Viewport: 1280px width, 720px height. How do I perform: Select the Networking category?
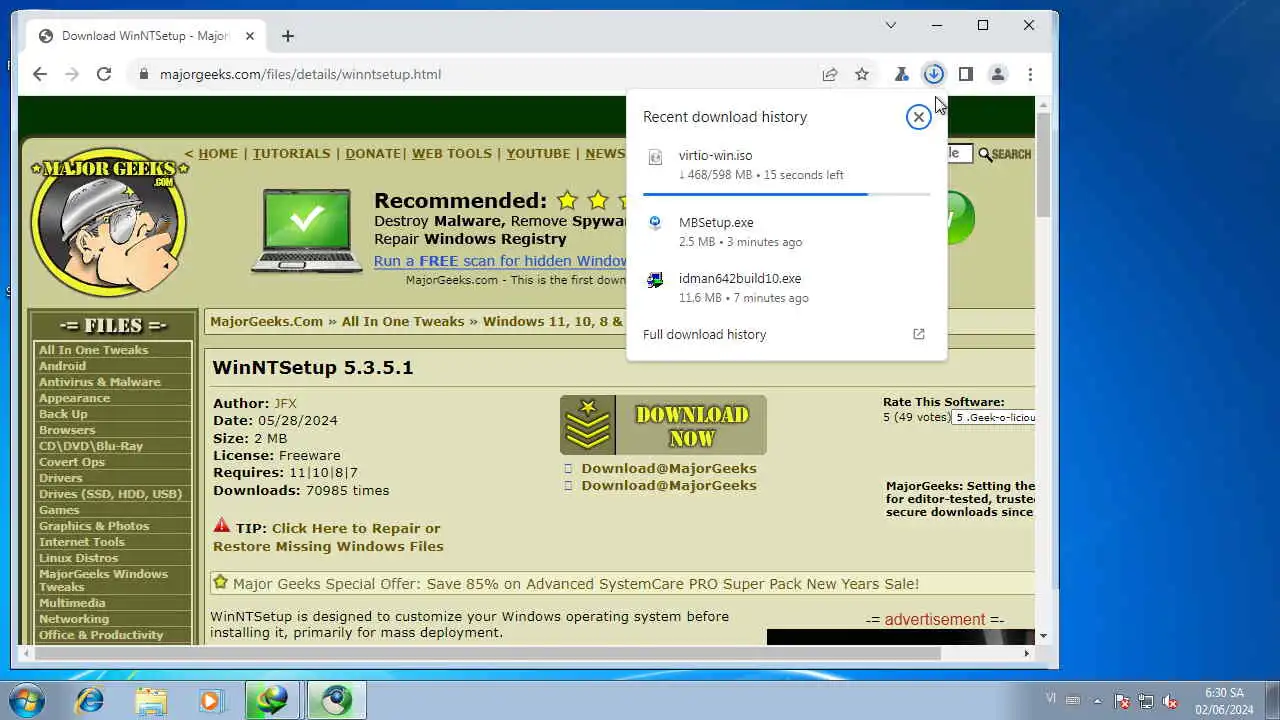click(73, 619)
